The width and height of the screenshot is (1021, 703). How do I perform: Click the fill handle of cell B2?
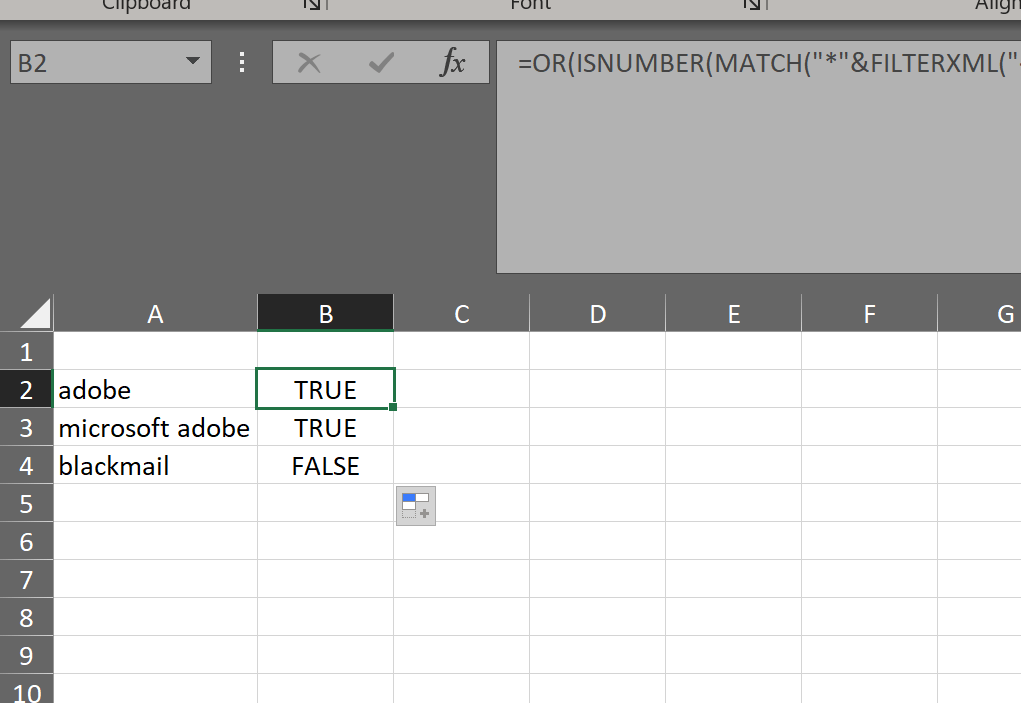pyautogui.click(x=393, y=407)
